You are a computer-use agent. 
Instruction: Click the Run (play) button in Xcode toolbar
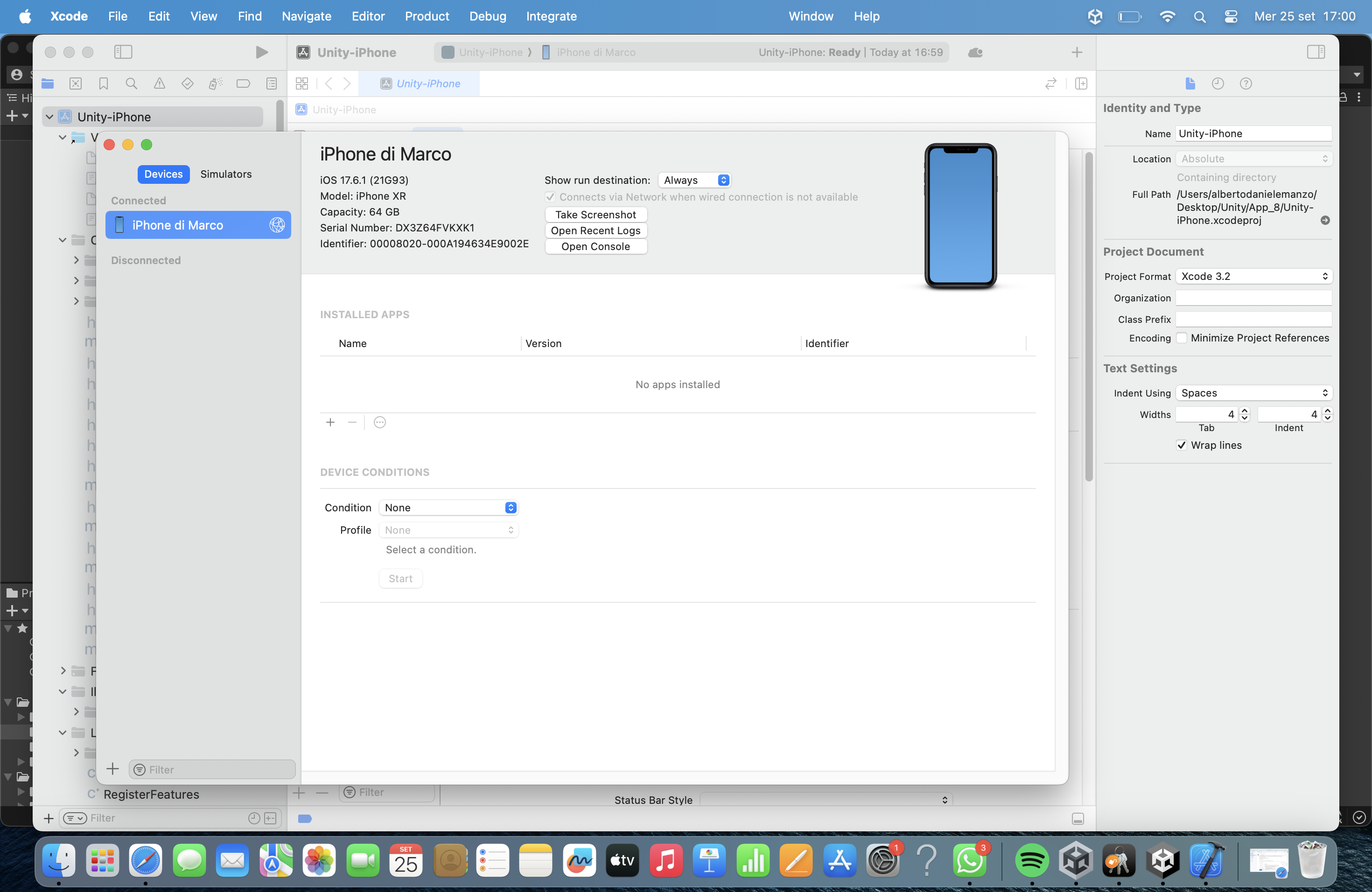click(262, 52)
